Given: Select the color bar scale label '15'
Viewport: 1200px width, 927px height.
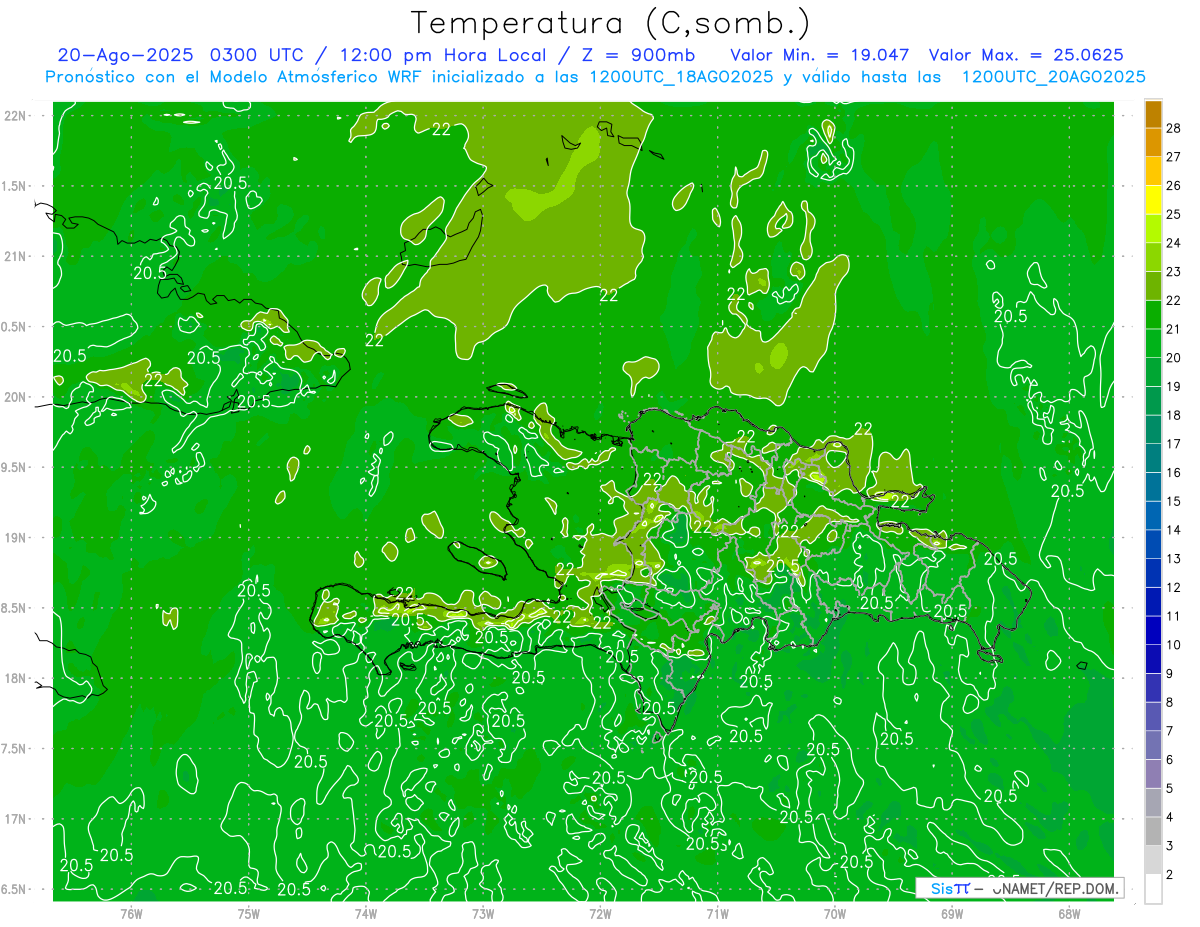Looking at the screenshot, I should click(1174, 501).
